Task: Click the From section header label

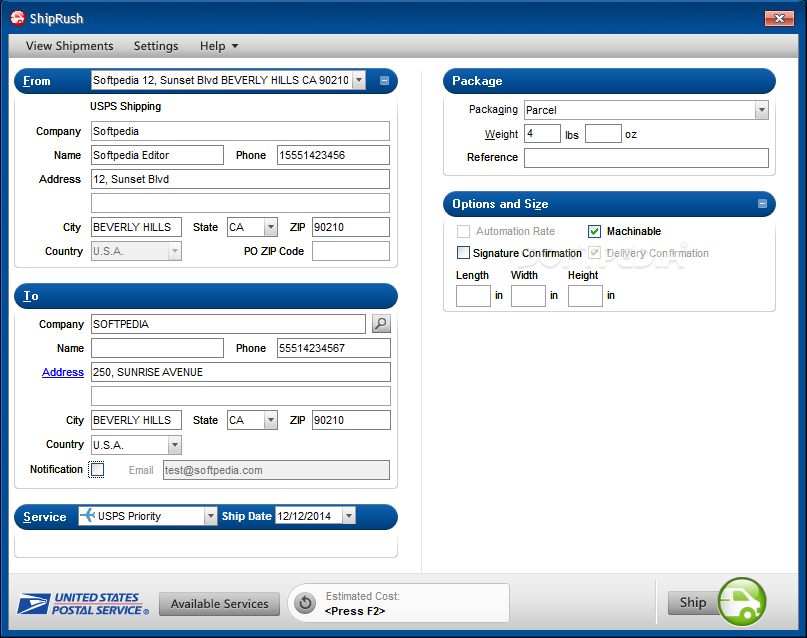Action: click(37, 81)
